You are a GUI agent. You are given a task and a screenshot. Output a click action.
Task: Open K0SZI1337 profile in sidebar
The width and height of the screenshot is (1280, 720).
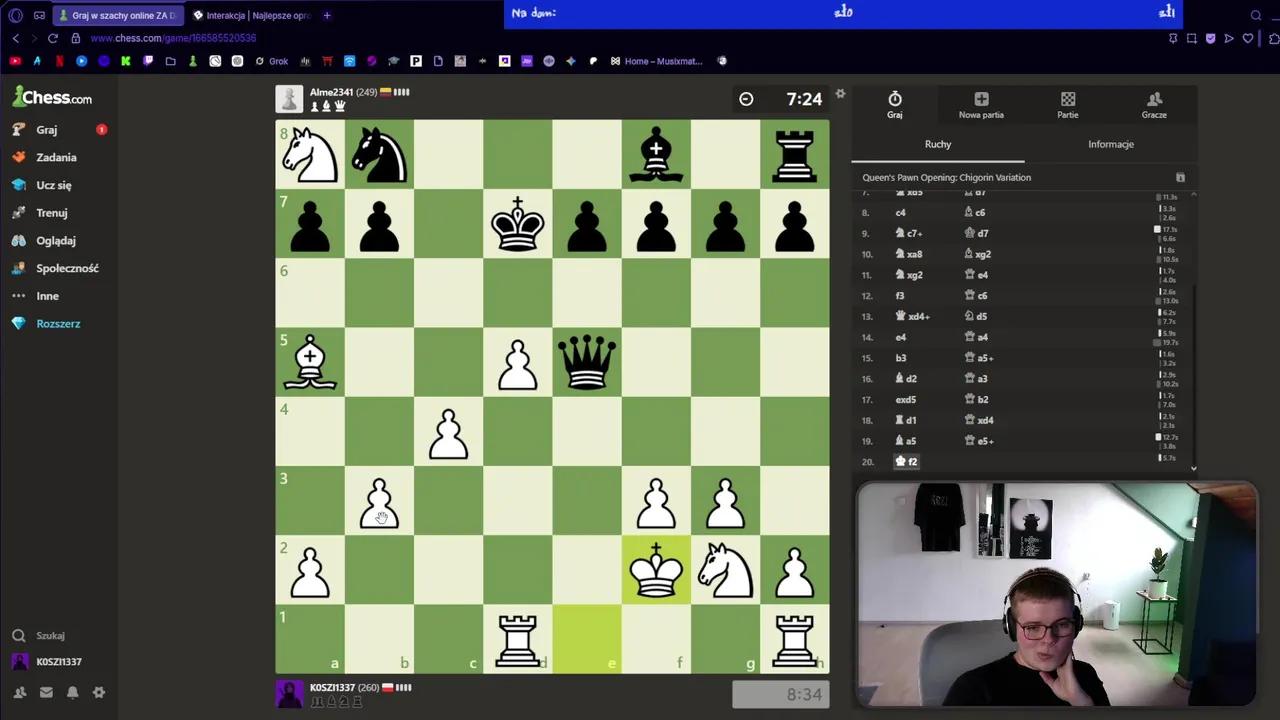58,662
